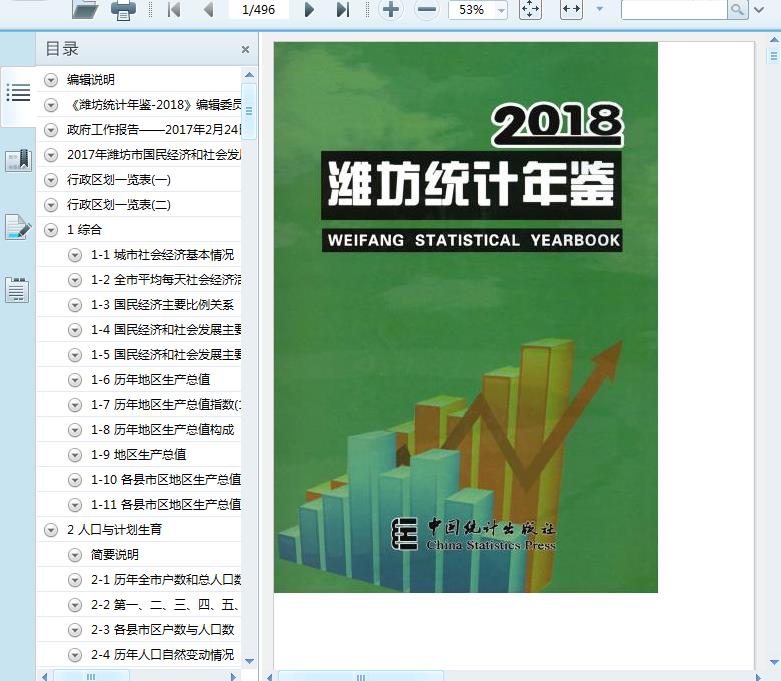The width and height of the screenshot is (781, 681).
Task: Open 1-3 国民经济主要比例关系
Action: pos(162,305)
